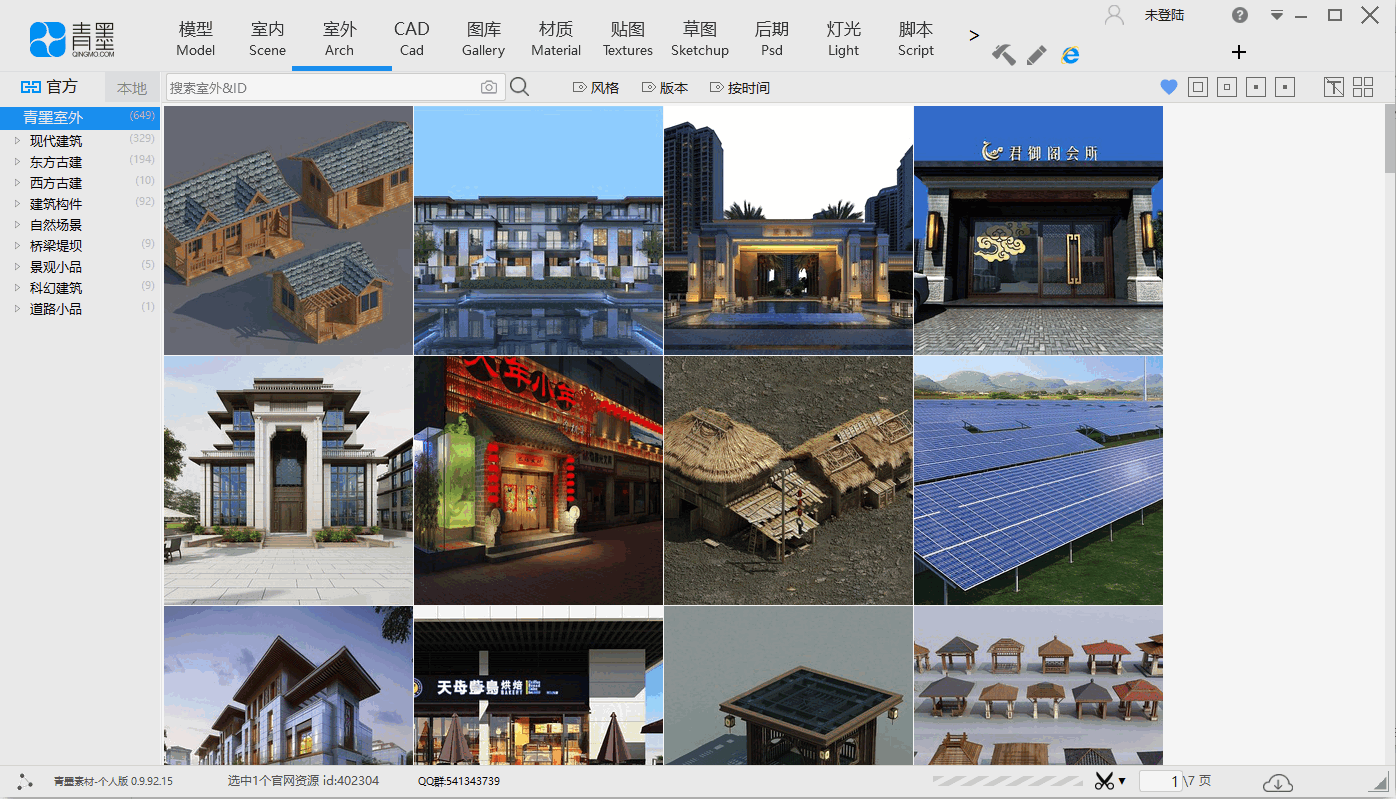Select the solar panel field thumbnail
The height and width of the screenshot is (799, 1396).
coord(1038,480)
